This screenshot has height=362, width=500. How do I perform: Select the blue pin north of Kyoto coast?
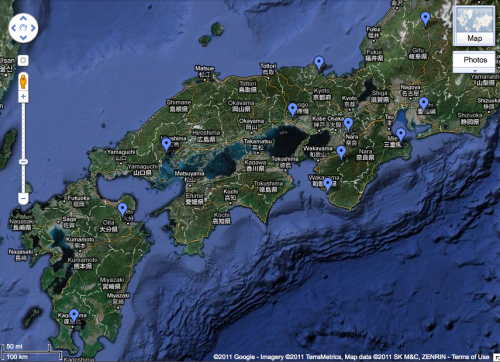319,62
